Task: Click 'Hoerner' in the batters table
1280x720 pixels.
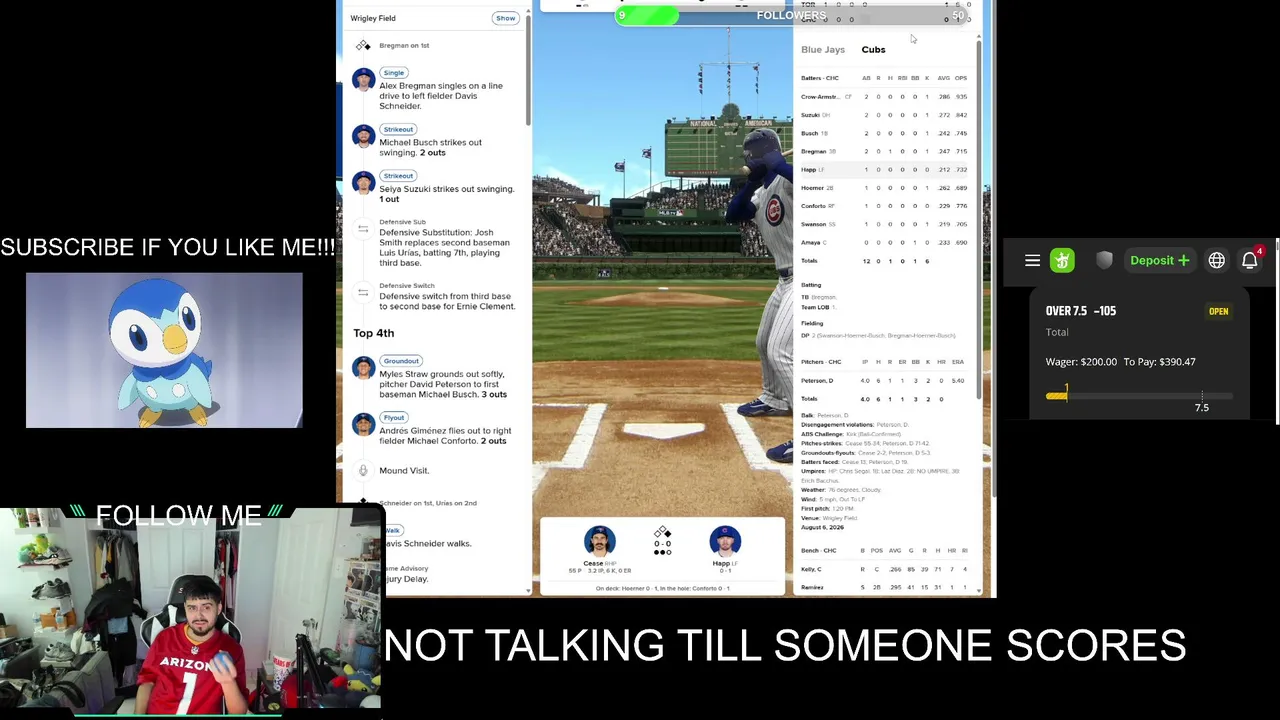Action: click(x=813, y=188)
